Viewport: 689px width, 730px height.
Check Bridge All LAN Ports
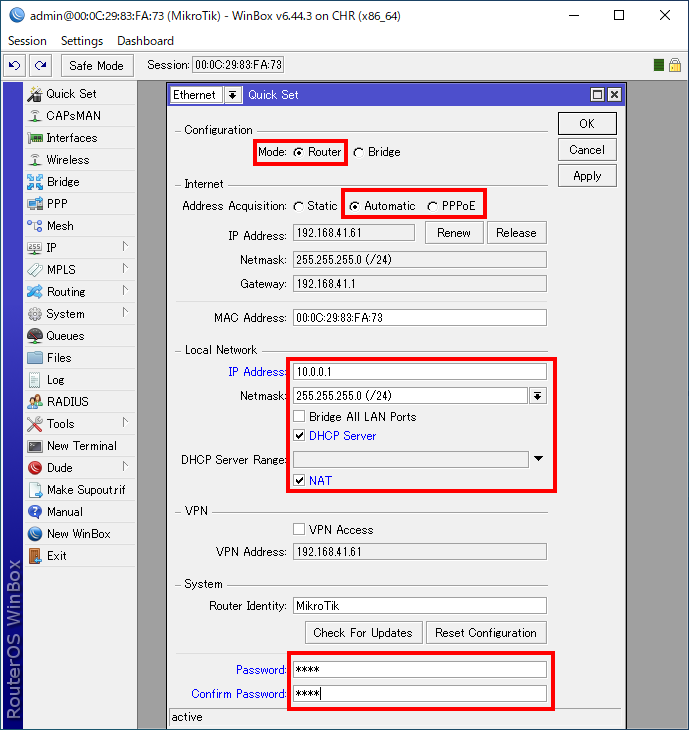pos(299,416)
